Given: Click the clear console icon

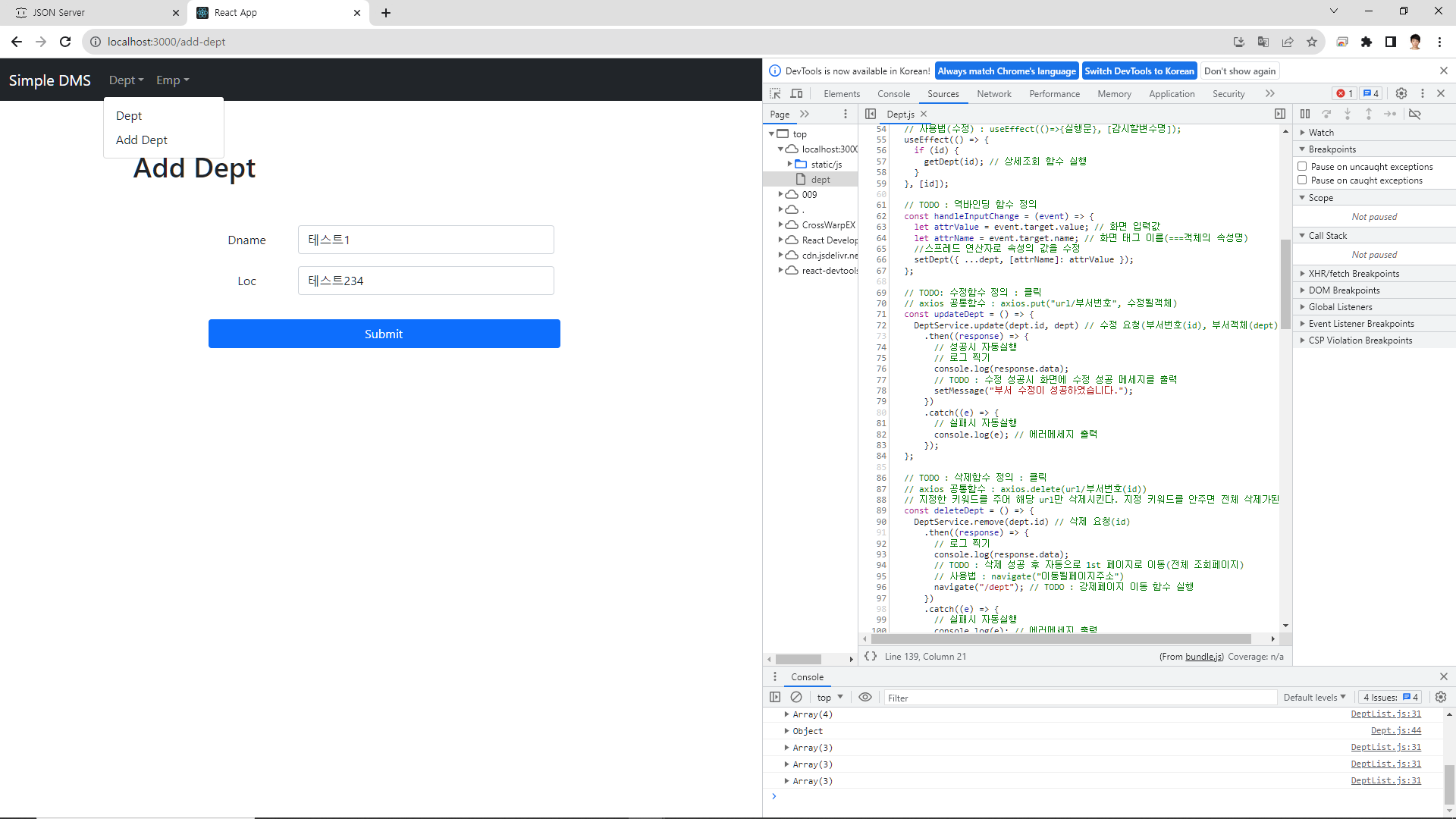Looking at the screenshot, I should 795,697.
